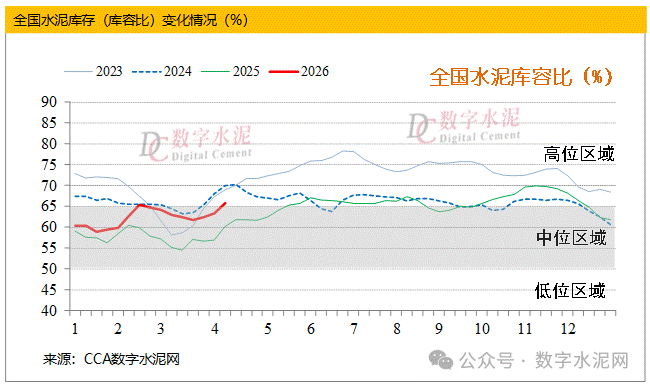Click the 2026 red legend line sample
The height and width of the screenshot is (387, 650).
[x=284, y=72]
